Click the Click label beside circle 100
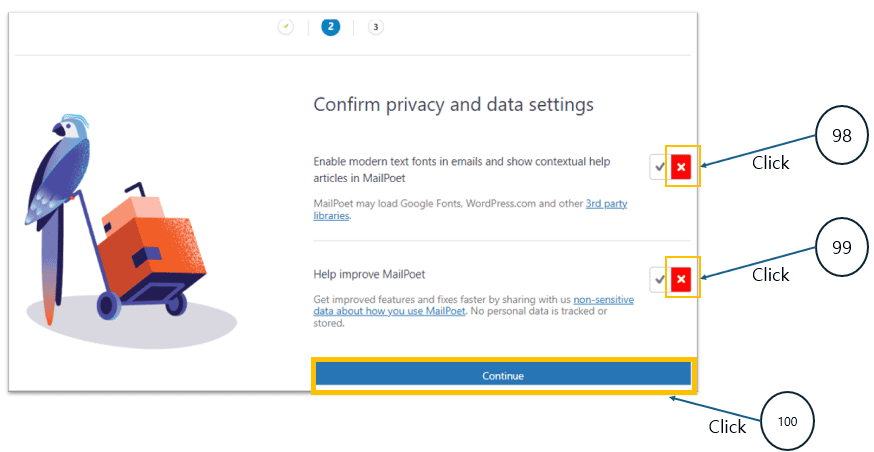This screenshot has height=452, width=874. [727, 427]
